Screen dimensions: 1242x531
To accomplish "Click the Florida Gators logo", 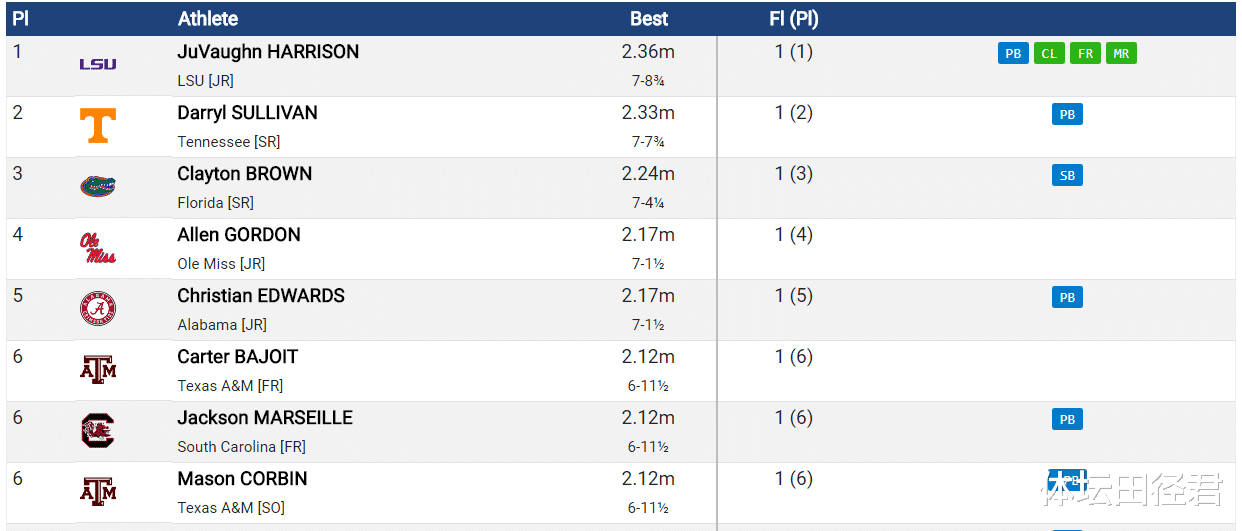I will (98, 187).
